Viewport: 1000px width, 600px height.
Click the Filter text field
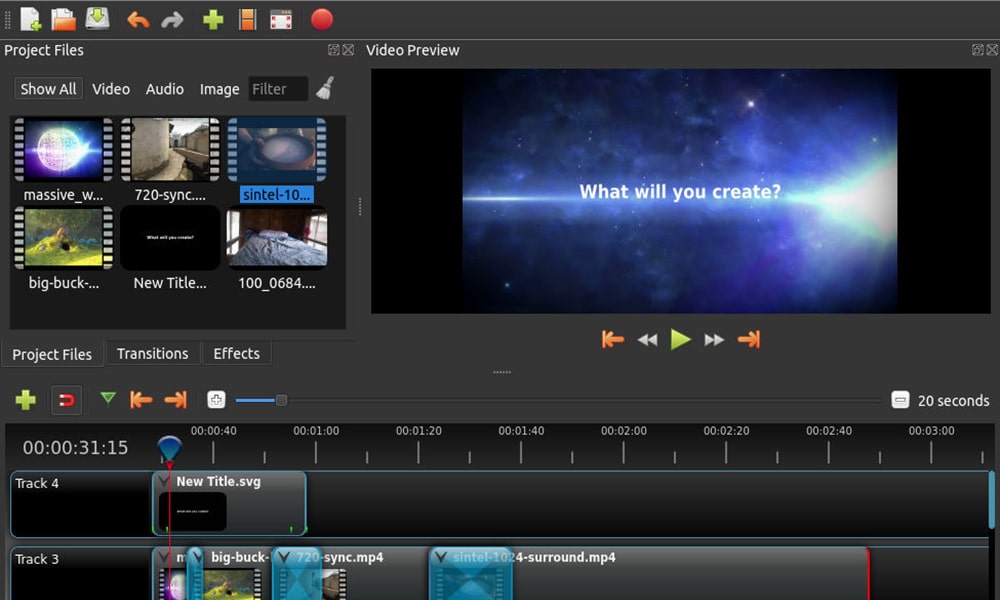coord(278,89)
